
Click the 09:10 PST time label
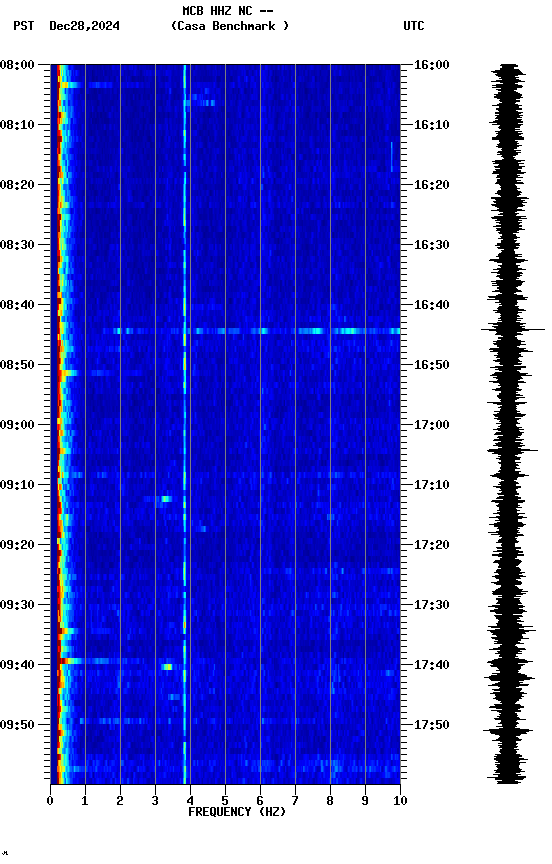pos(17,485)
